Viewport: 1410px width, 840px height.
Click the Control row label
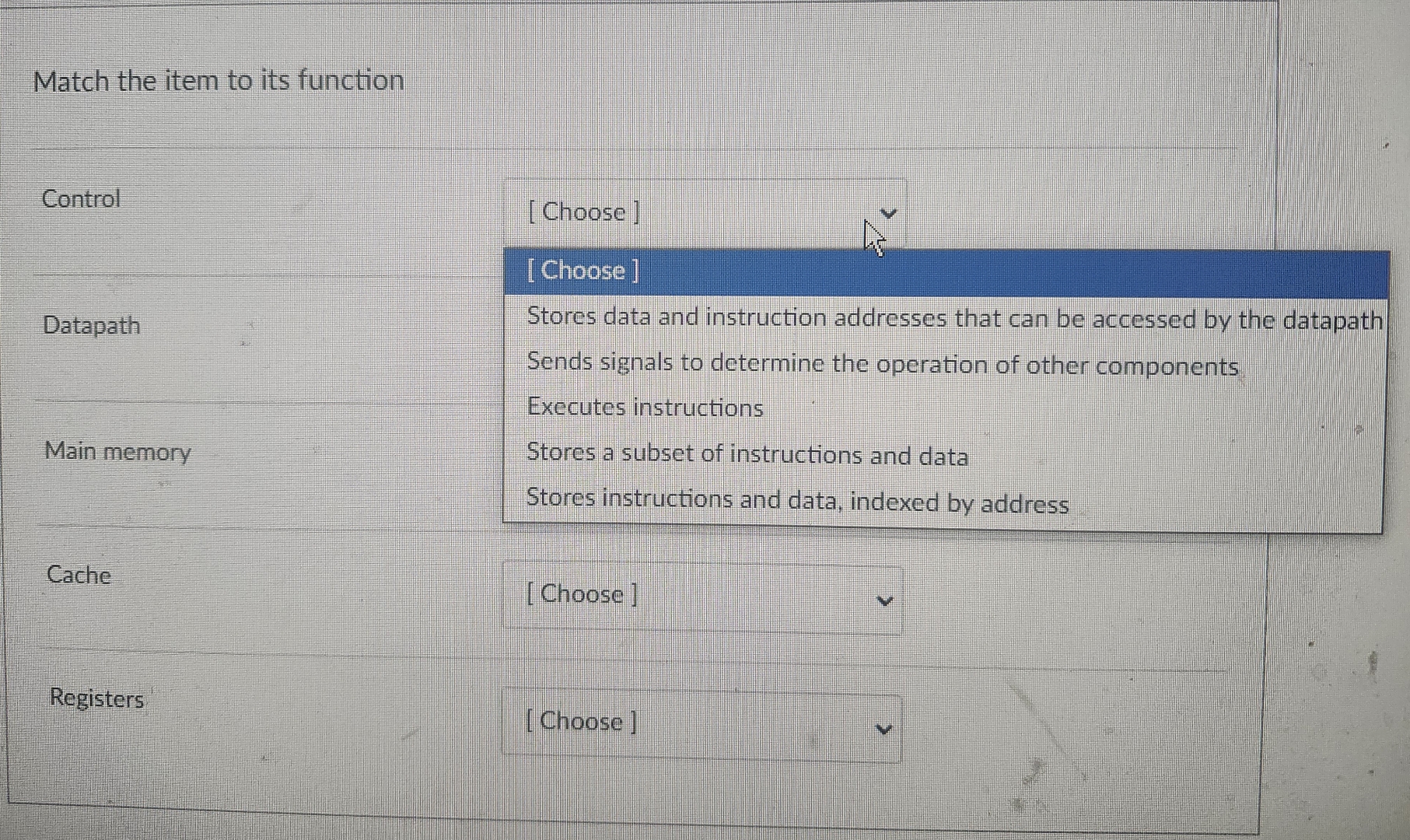pyautogui.click(x=81, y=199)
